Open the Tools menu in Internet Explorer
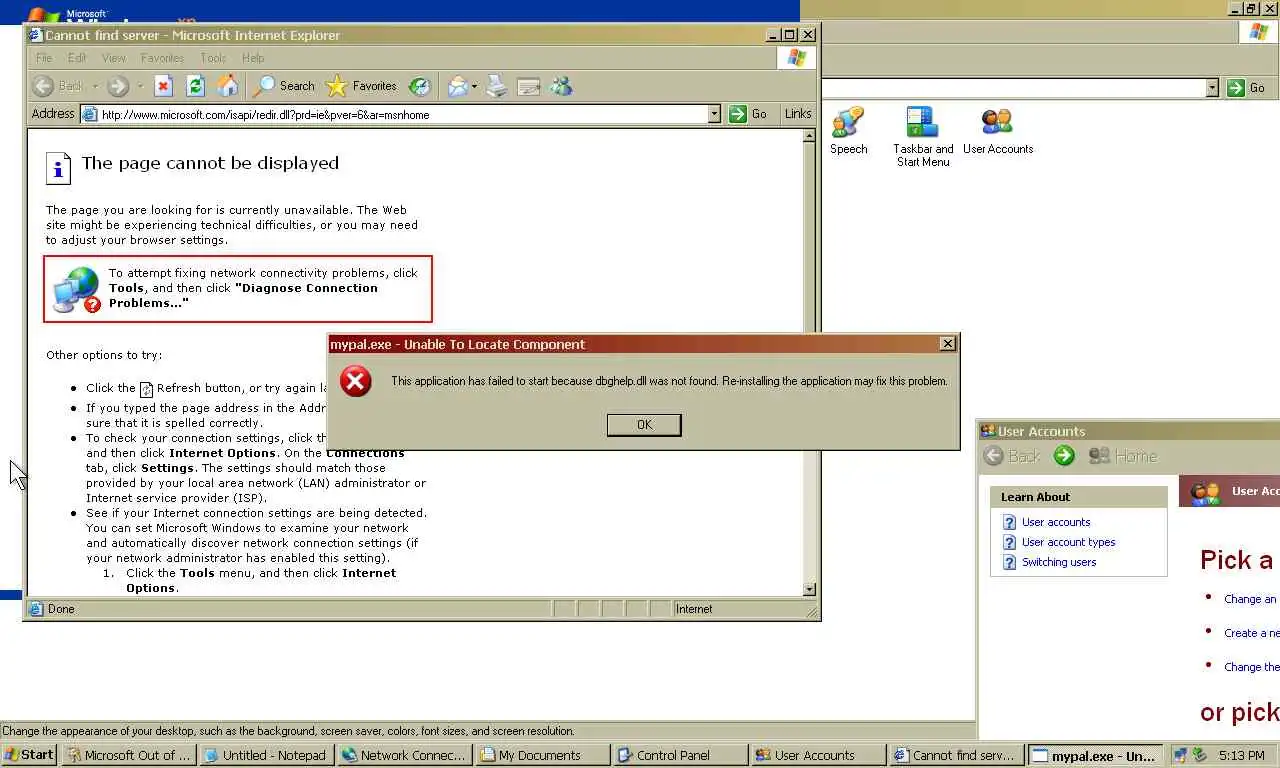 tap(213, 58)
